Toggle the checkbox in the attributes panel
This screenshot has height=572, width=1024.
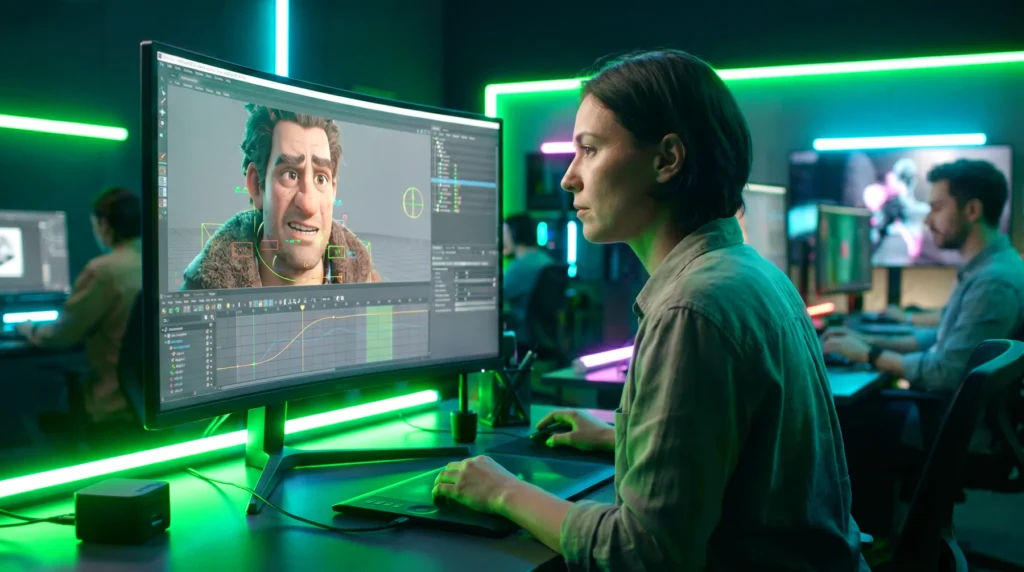pyautogui.click(x=434, y=259)
